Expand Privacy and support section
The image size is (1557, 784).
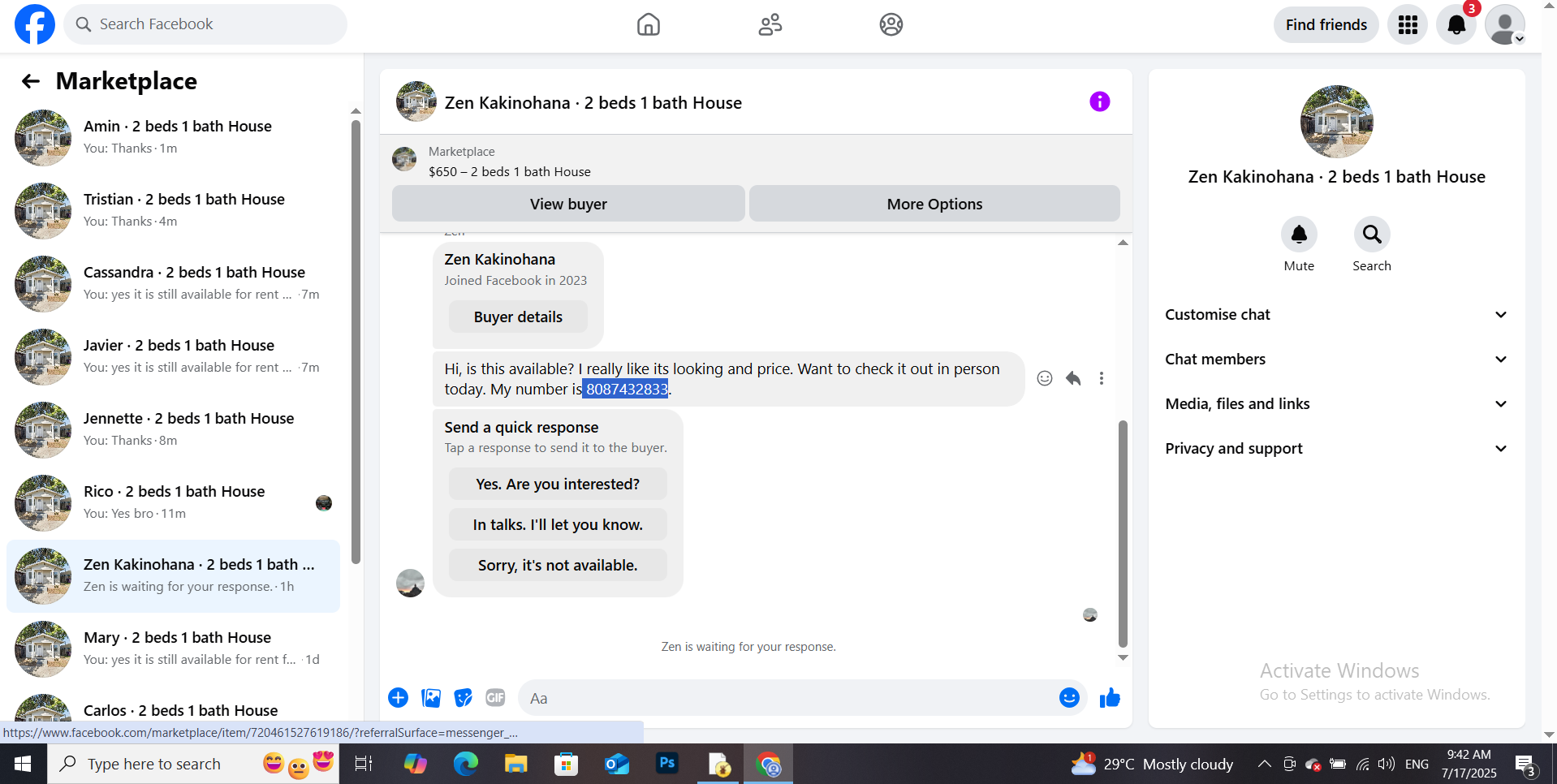1336,449
